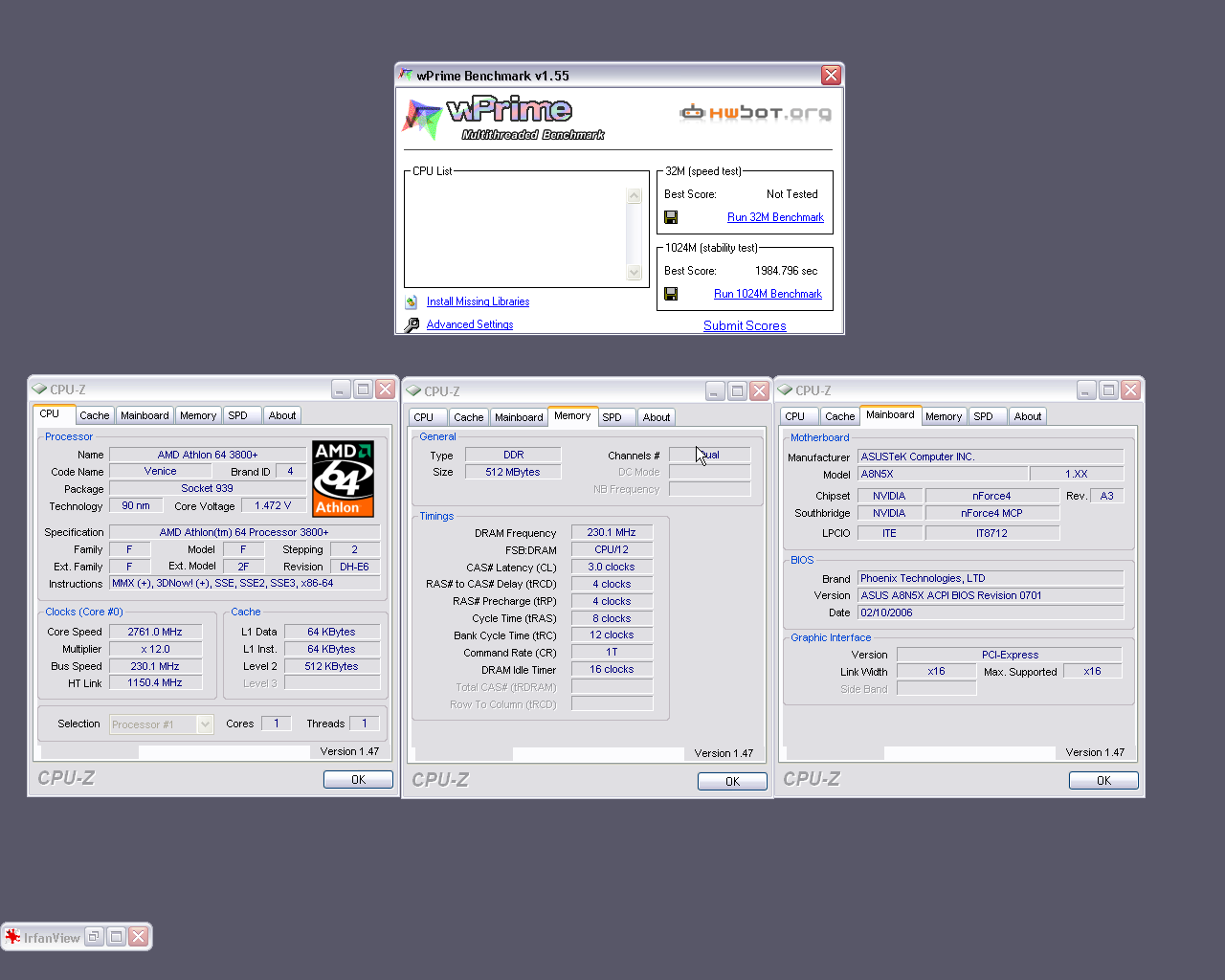Restore the minimized IrfanView window
Viewport: 1225px width, 980px height.
click(x=94, y=936)
